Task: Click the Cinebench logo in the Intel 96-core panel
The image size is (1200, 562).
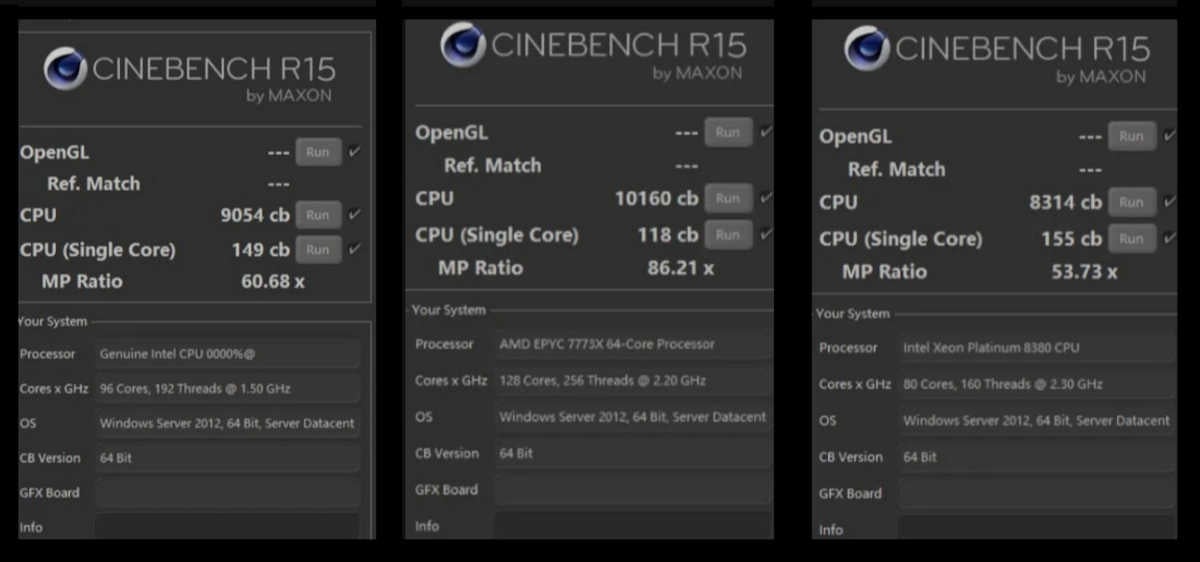Action: point(65,69)
